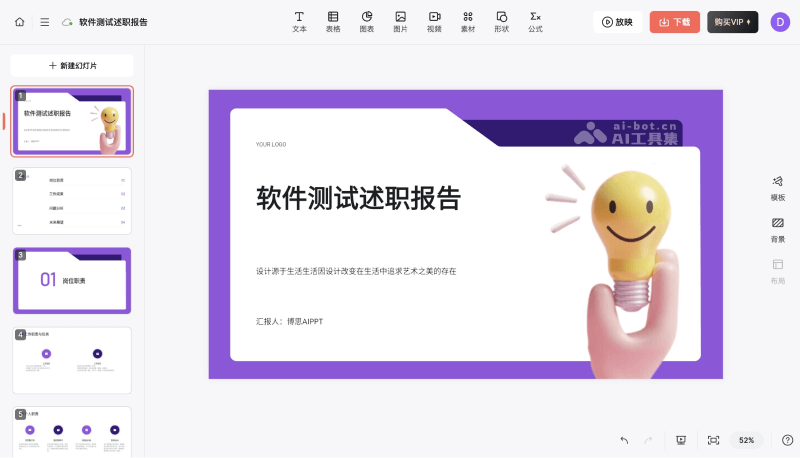
Task: Select the 文本 (Text) tool
Action: [x=299, y=21]
